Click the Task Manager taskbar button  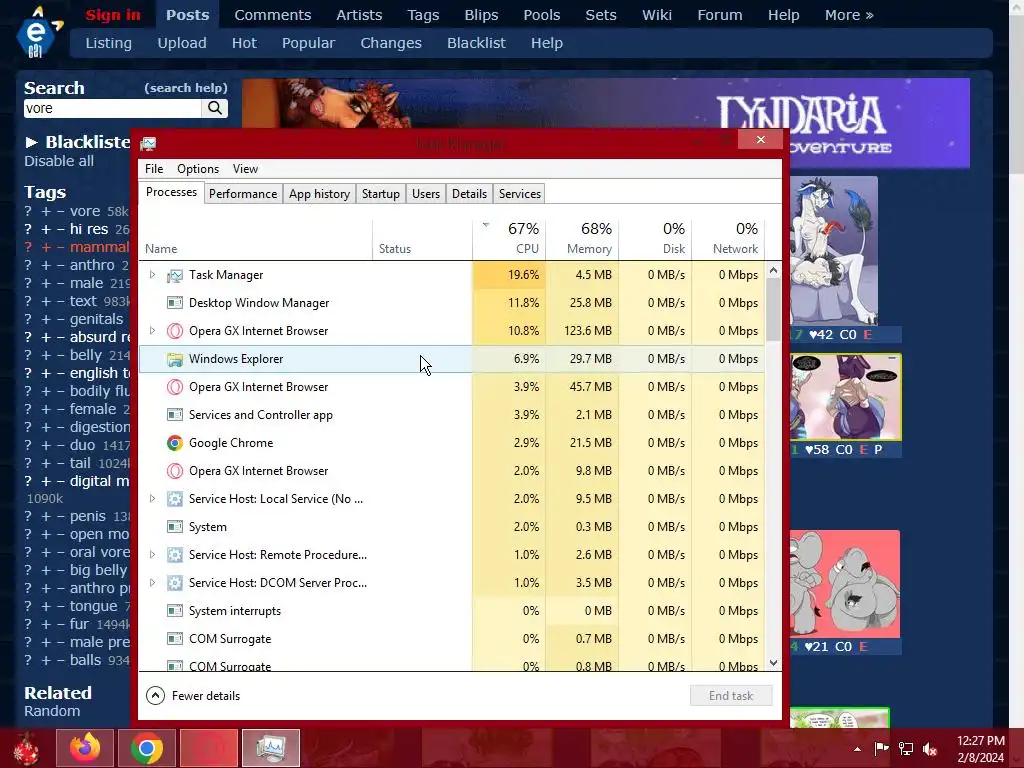(x=271, y=748)
